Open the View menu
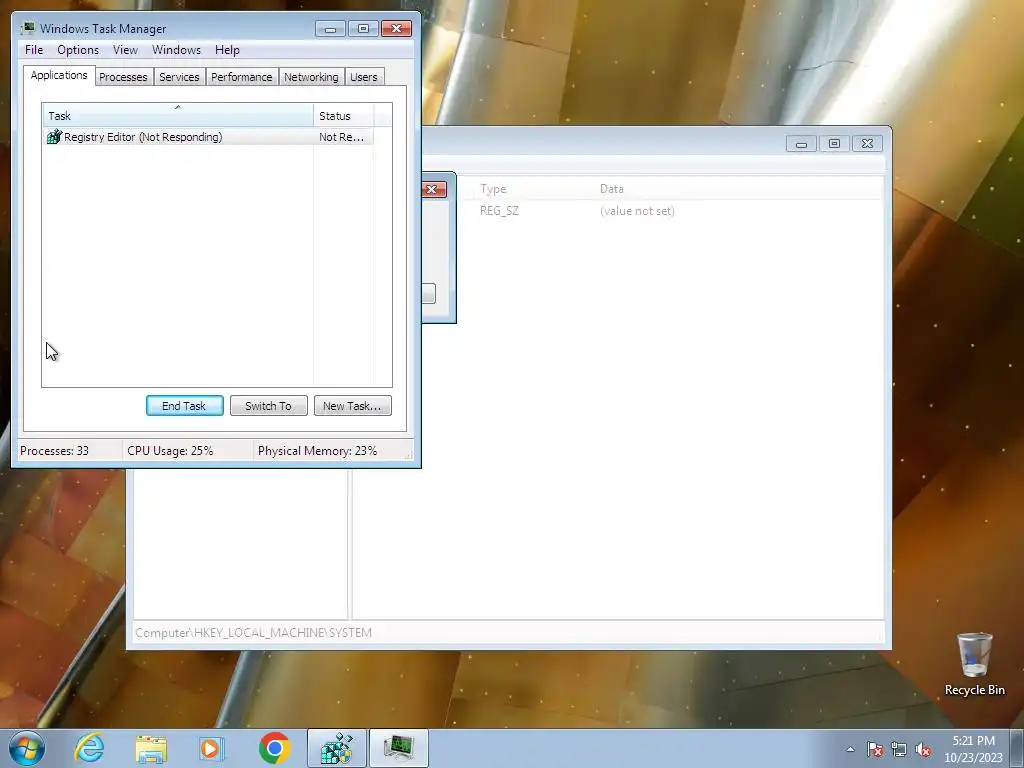Screen dimensions: 1024x768 (x=125, y=50)
